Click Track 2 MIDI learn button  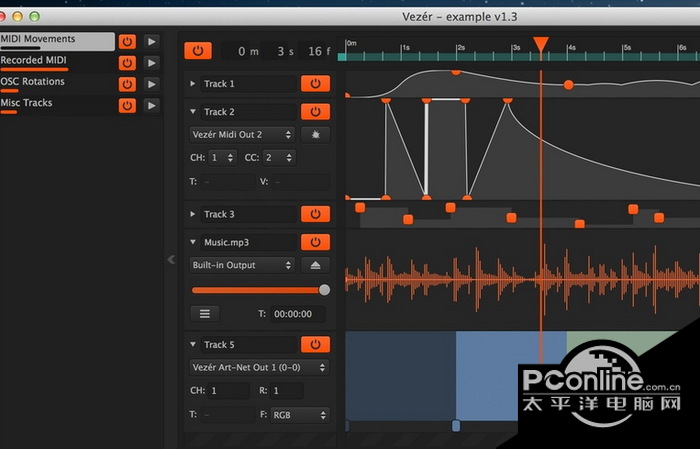point(316,135)
